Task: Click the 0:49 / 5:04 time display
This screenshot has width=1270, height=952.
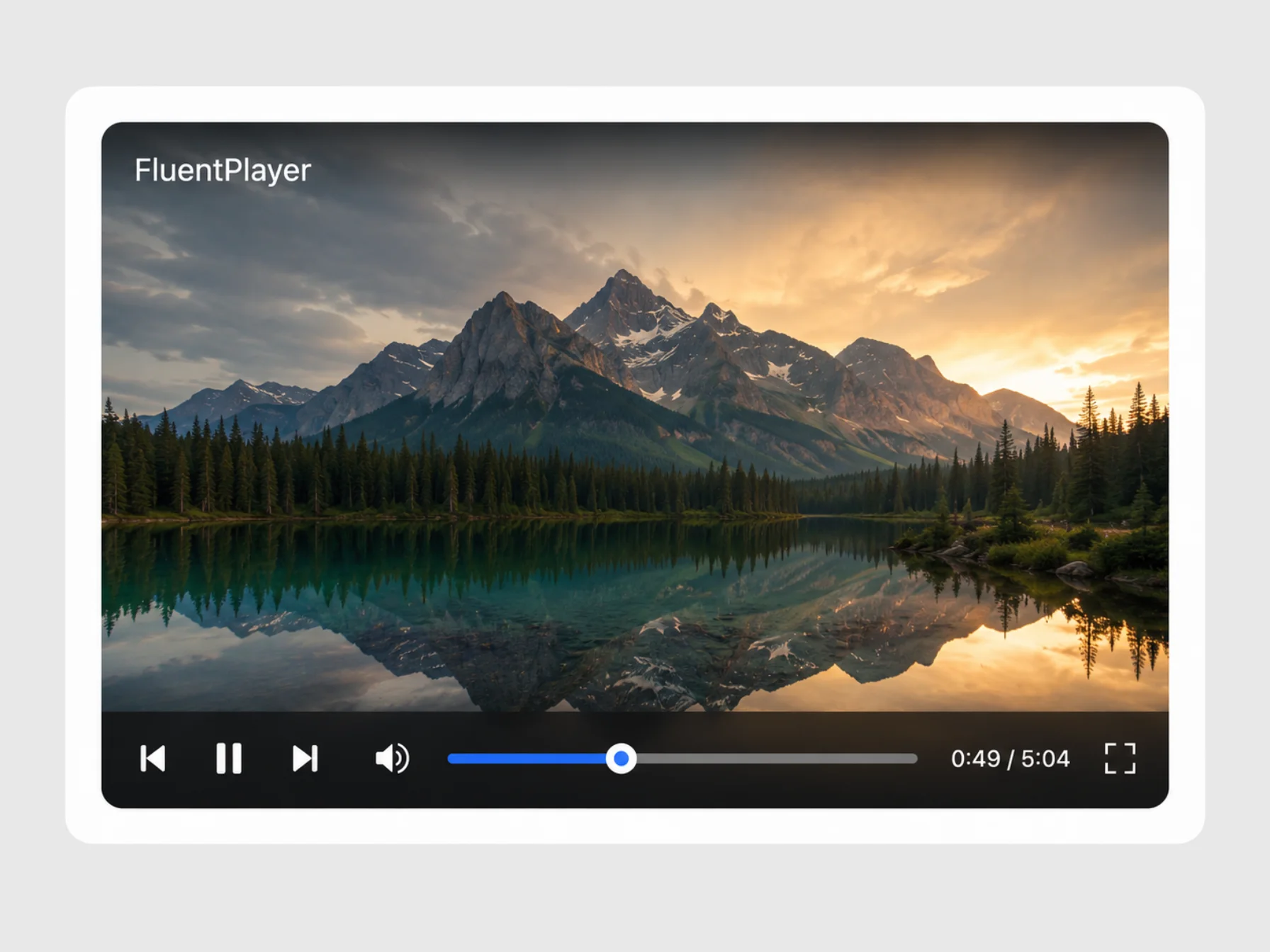Action: [x=1010, y=759]
